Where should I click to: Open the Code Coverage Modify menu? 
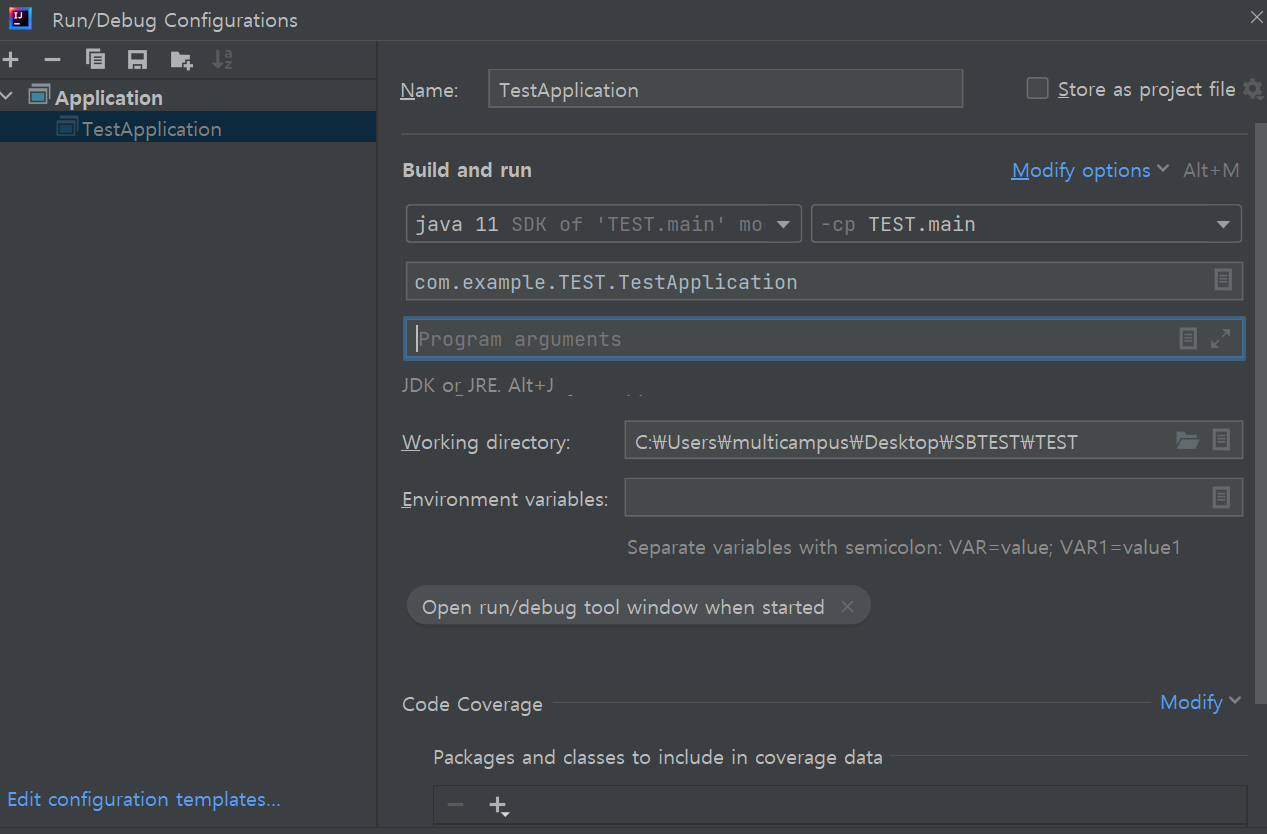point(1199,702)
